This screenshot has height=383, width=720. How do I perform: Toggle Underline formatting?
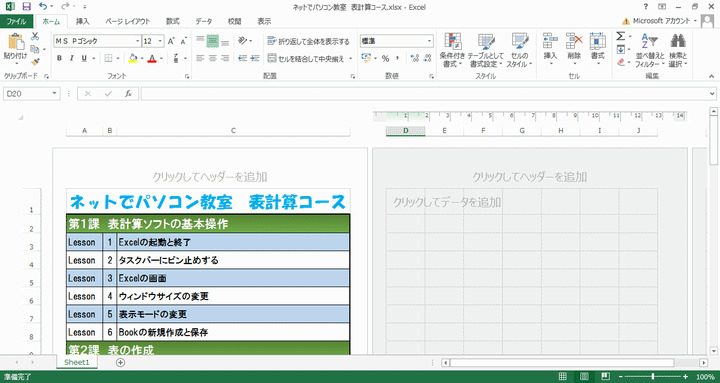pyautogui.click(x=84, y=58)
